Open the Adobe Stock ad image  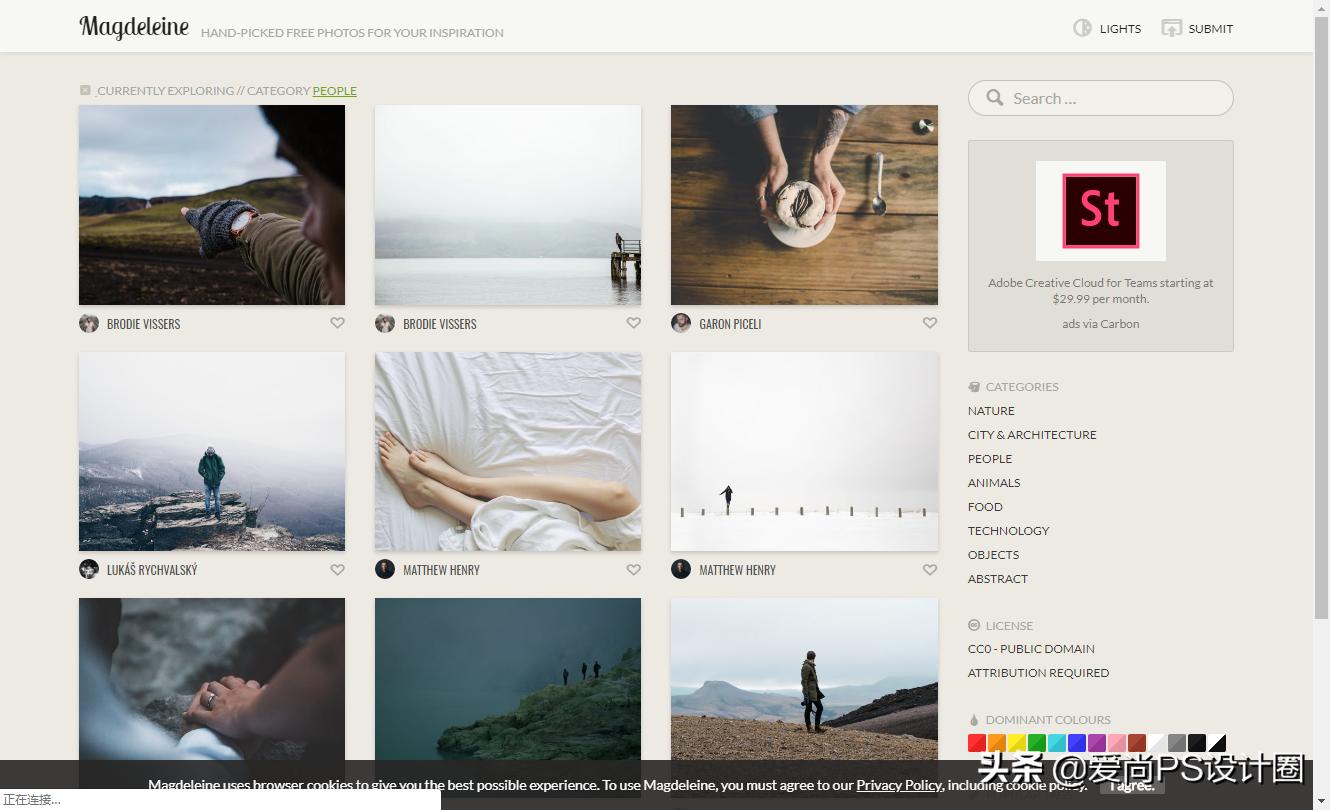[1100, 210]
